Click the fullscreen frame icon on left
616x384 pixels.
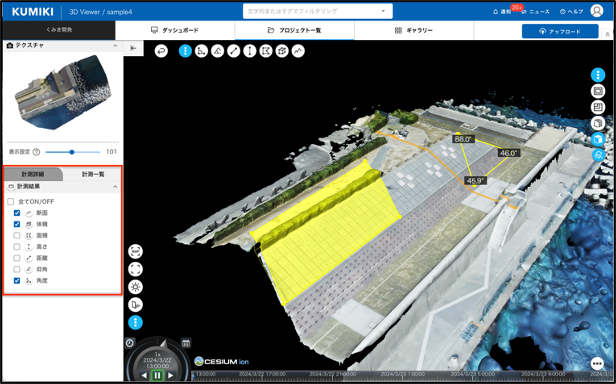(x=136, y=269)
